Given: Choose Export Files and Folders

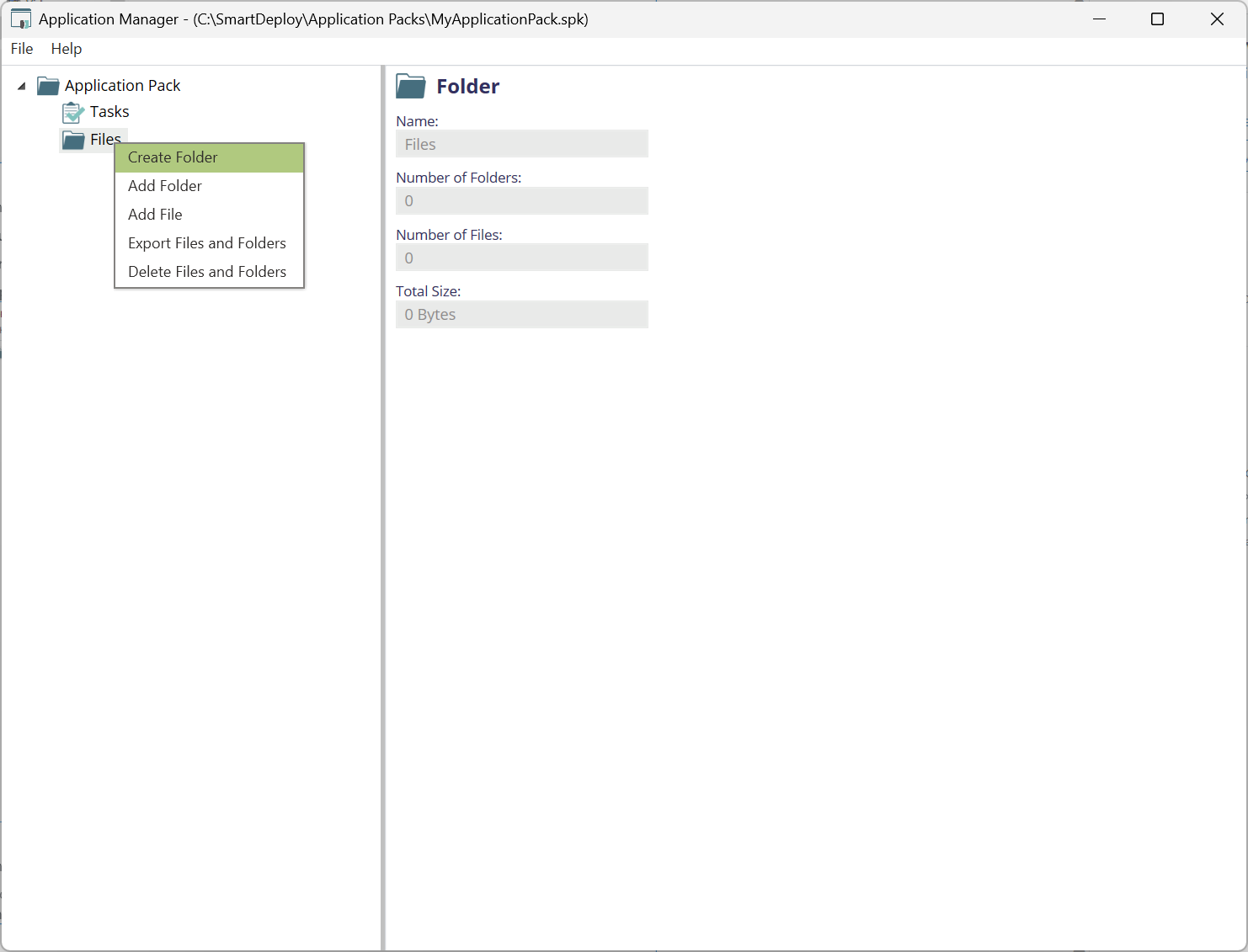Looking at the screenshot, I should (207, 243).
